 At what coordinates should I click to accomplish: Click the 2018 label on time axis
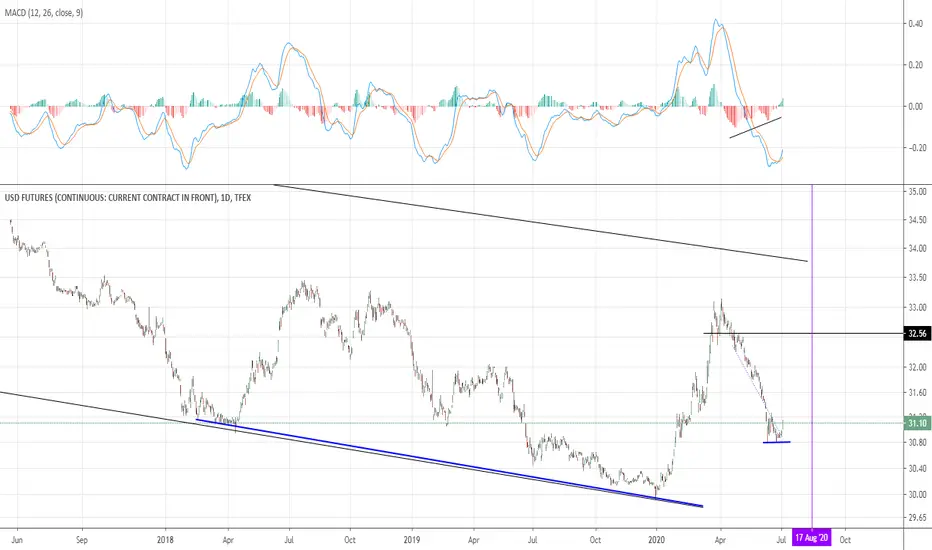tap(165, 540)
